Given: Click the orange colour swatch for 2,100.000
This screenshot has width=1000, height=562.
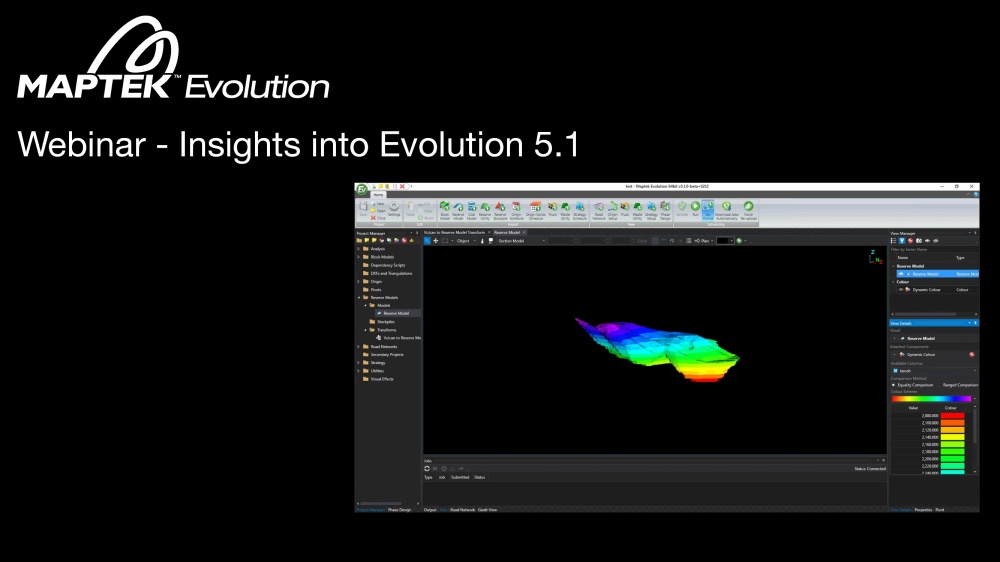Looking at the screenshot, I should point(952,422).
